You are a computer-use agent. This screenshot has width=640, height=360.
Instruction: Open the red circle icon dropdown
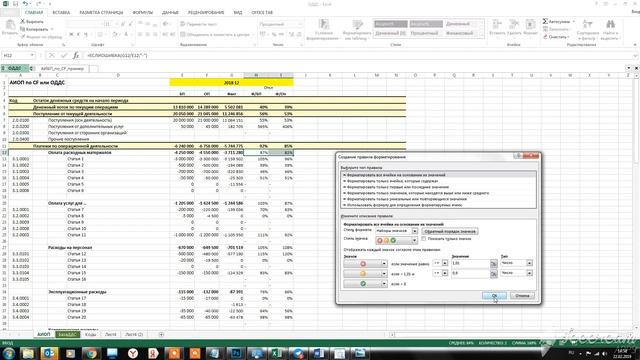(x=384, y=264)
